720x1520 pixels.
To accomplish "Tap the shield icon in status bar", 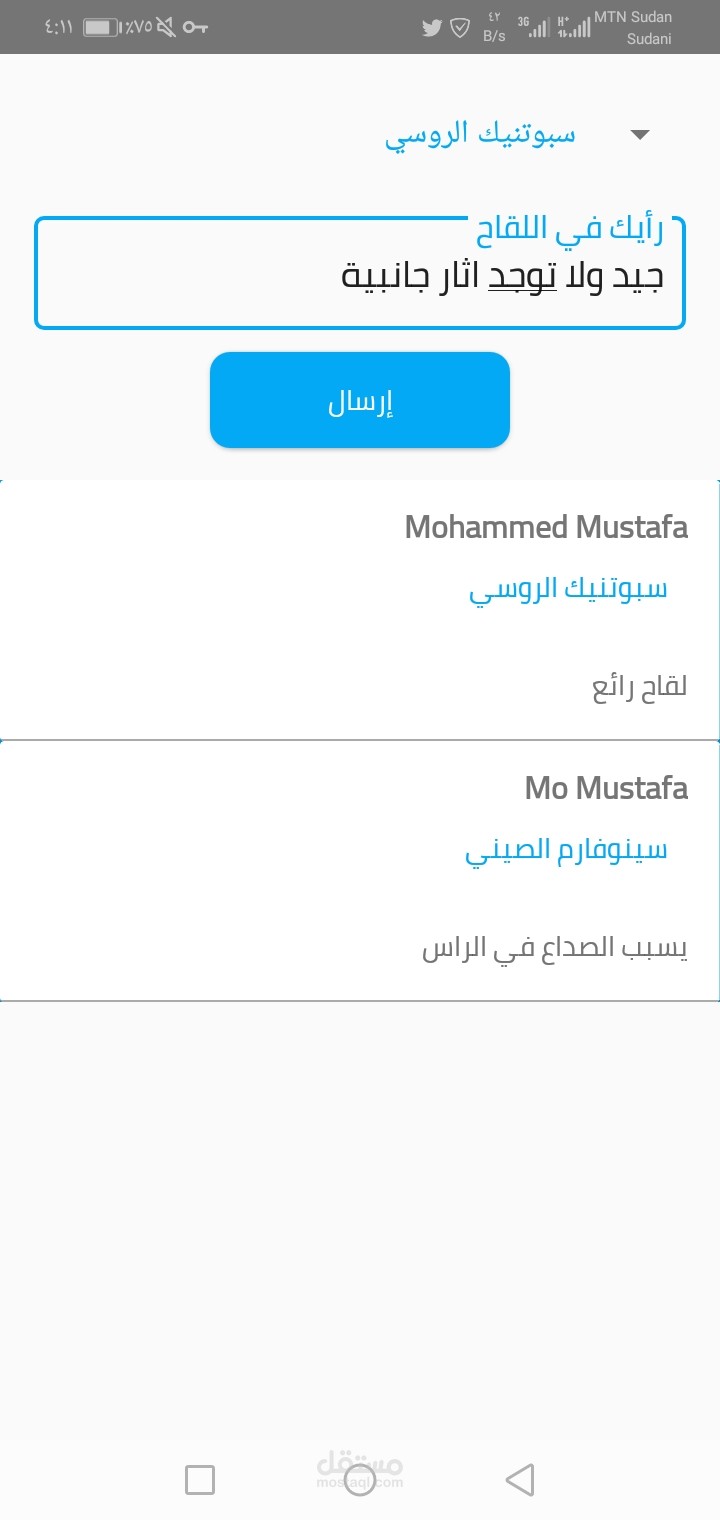I will coord(460,28).
